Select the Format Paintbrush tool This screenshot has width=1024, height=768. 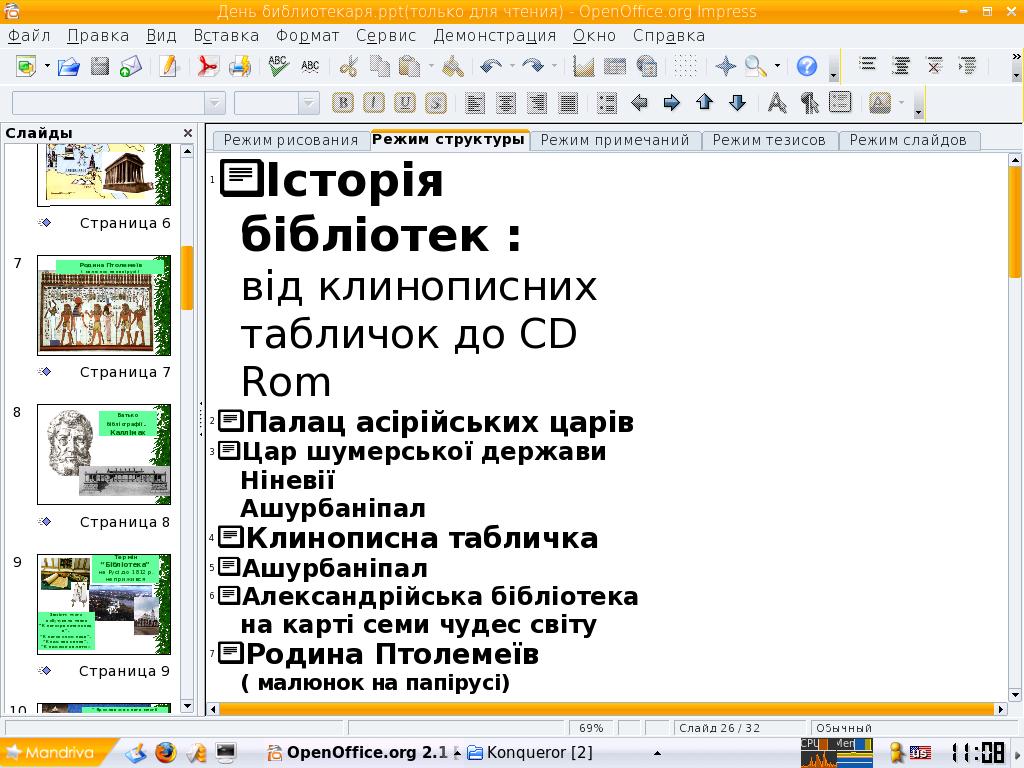(x=453, y=66)
